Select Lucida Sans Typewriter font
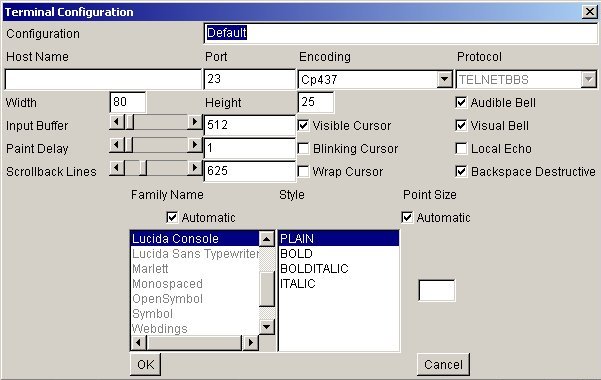The image size is (601, 380). [x=195, y=253]
